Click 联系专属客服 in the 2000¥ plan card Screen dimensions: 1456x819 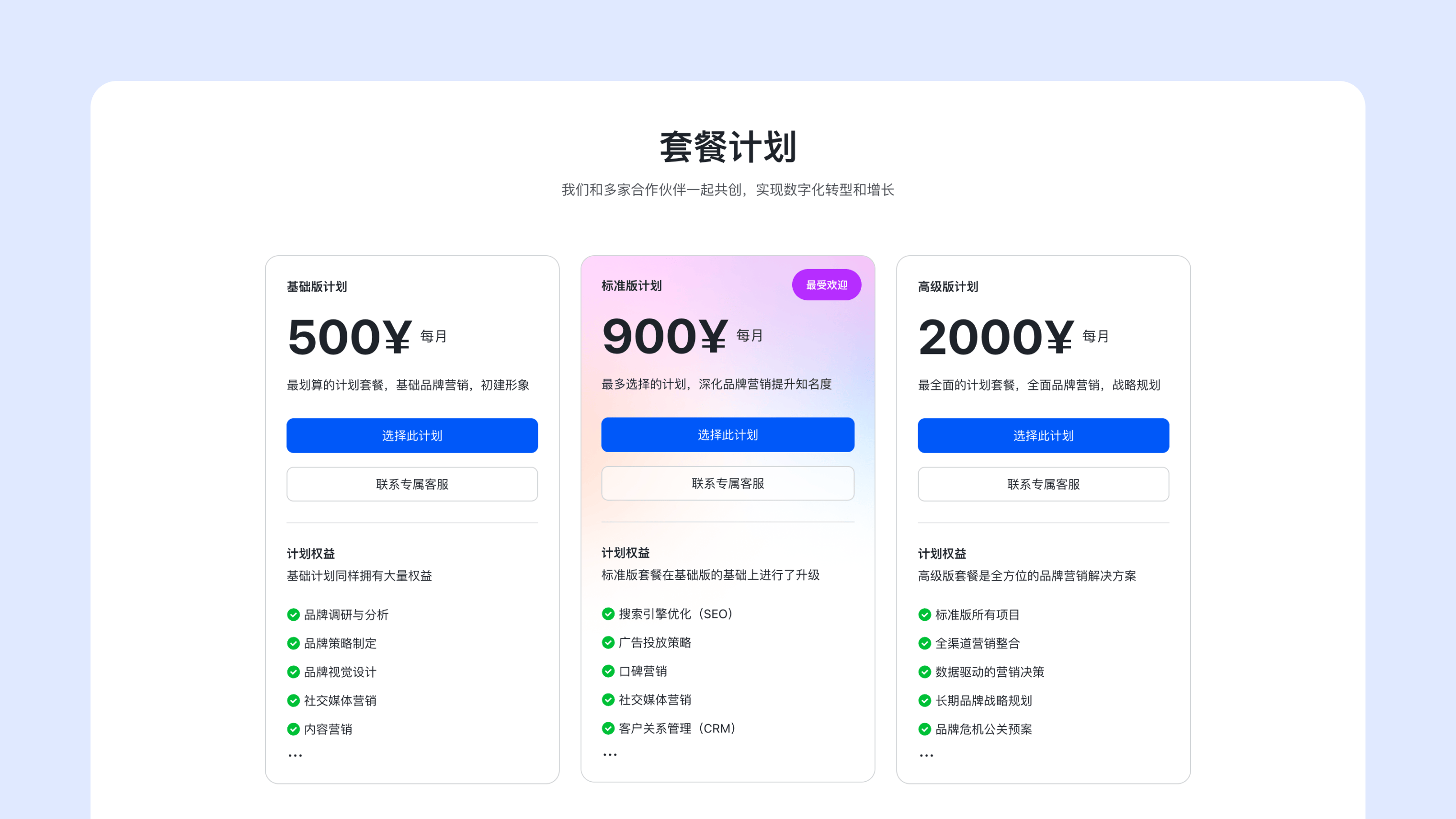pyautogui.click(x=1044, y=484)
